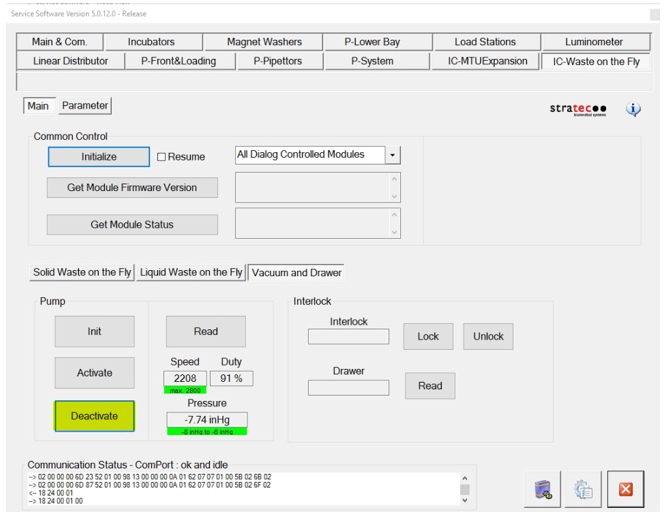Image resolution: width=671 pixels, height=516 pixels.
Task: Click the red X close button
Action: coord(625,490)
